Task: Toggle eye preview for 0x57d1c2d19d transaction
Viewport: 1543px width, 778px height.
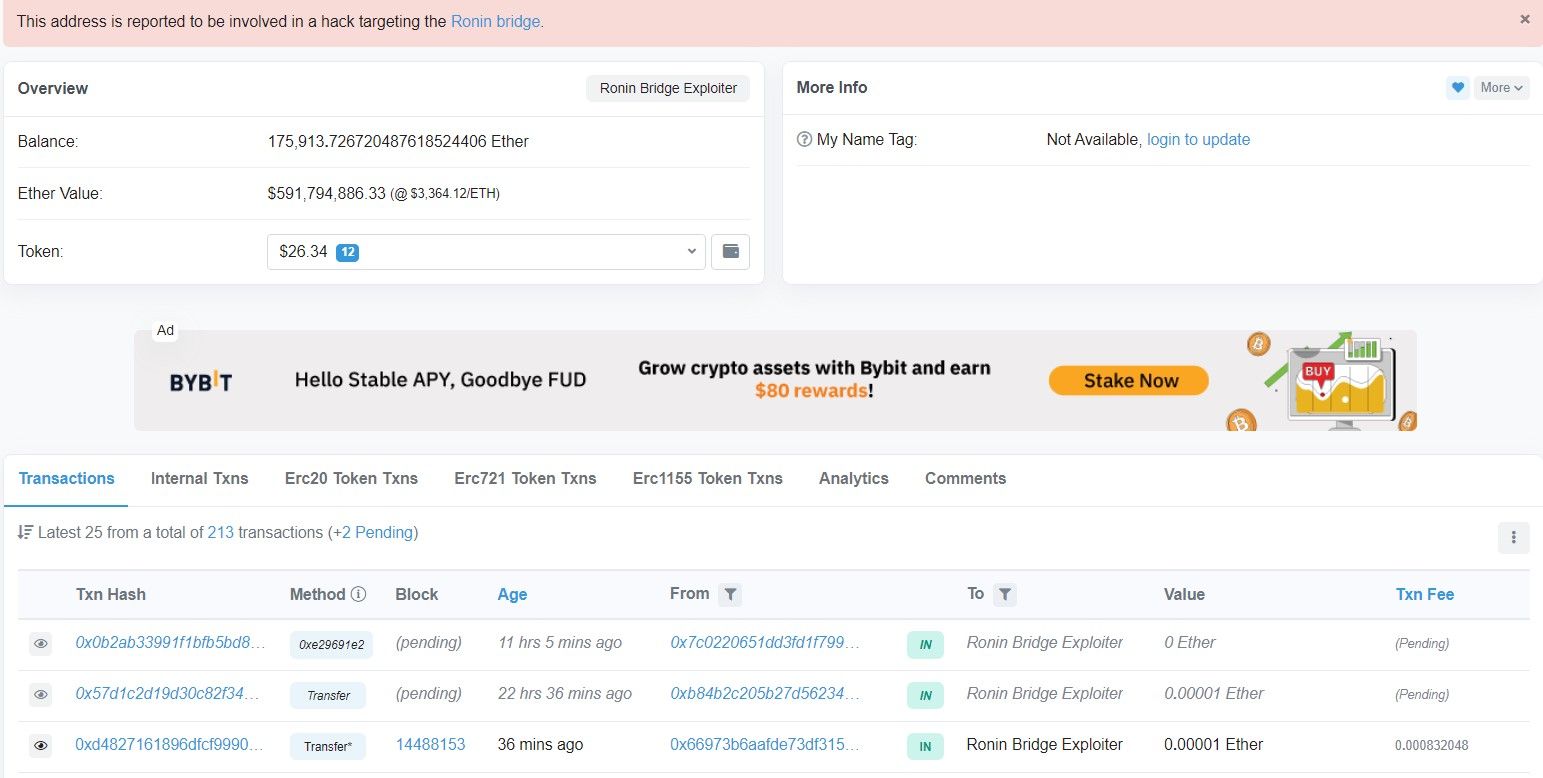Action: [41, 694]
